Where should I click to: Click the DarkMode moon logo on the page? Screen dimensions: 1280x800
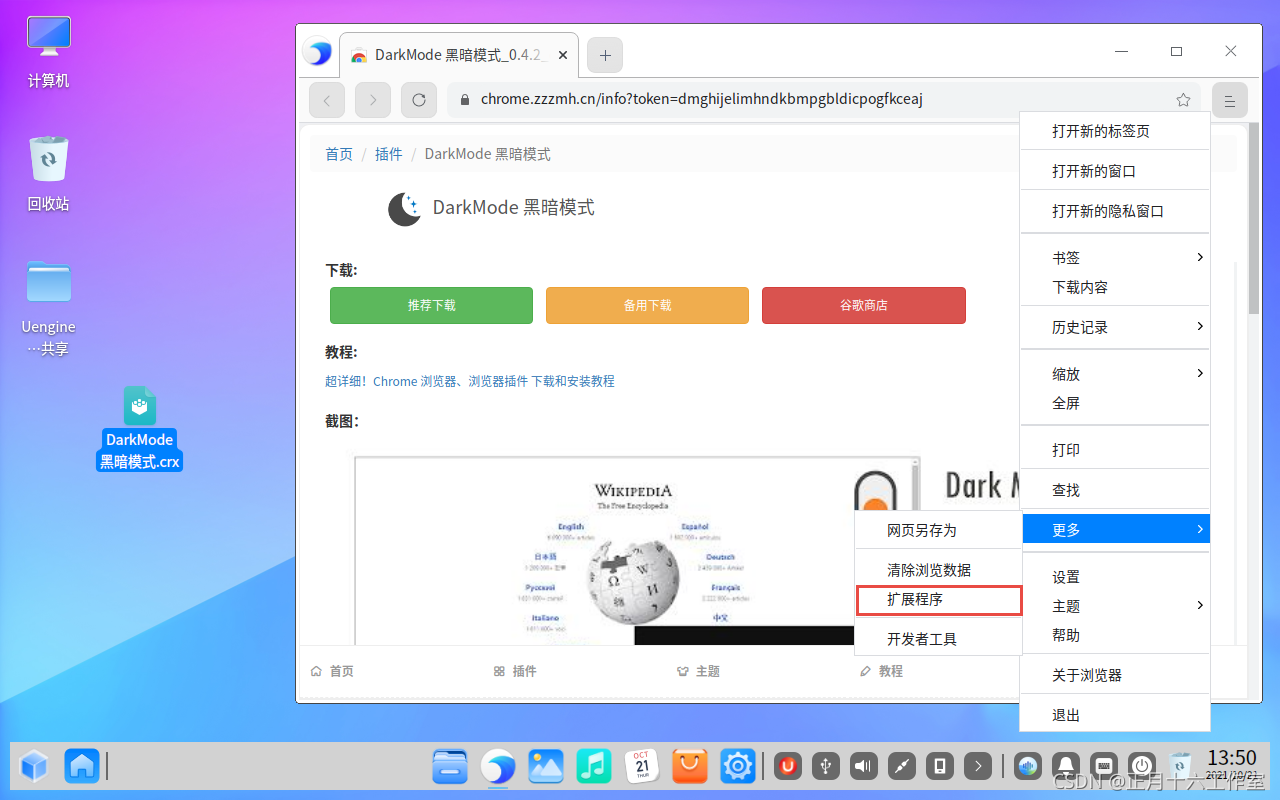[405, 208]
